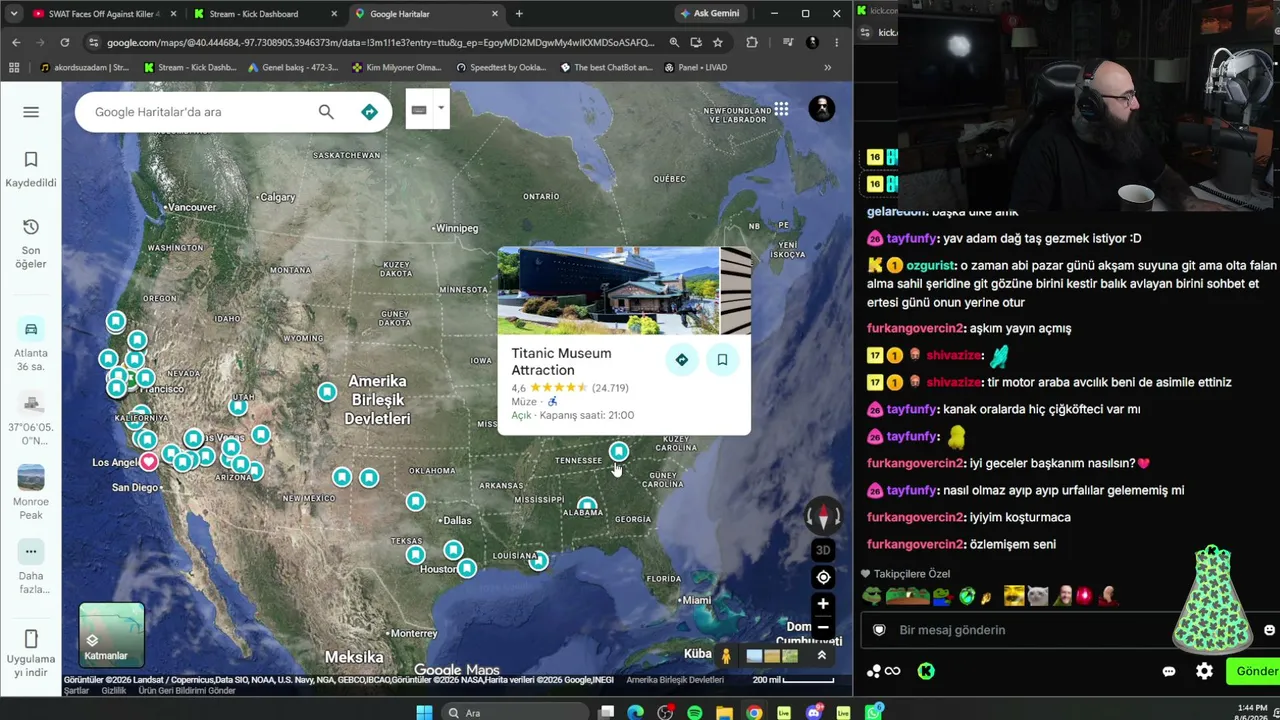
Task: Send chat message with Gönder button
Action: coord(1255,671)
